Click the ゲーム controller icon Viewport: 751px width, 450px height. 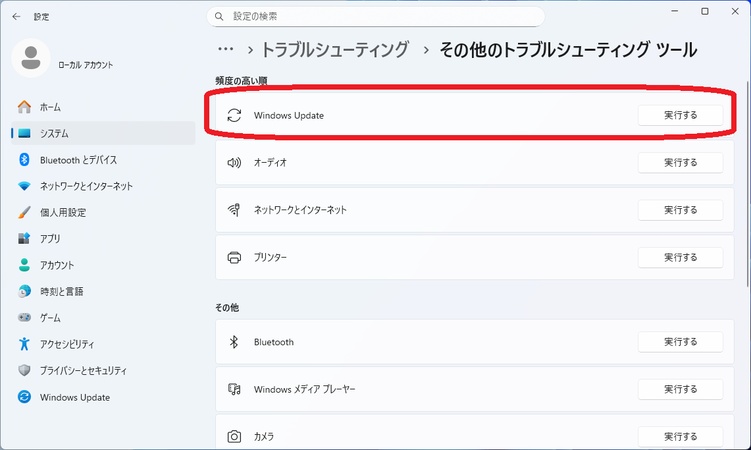pos(24,317)
